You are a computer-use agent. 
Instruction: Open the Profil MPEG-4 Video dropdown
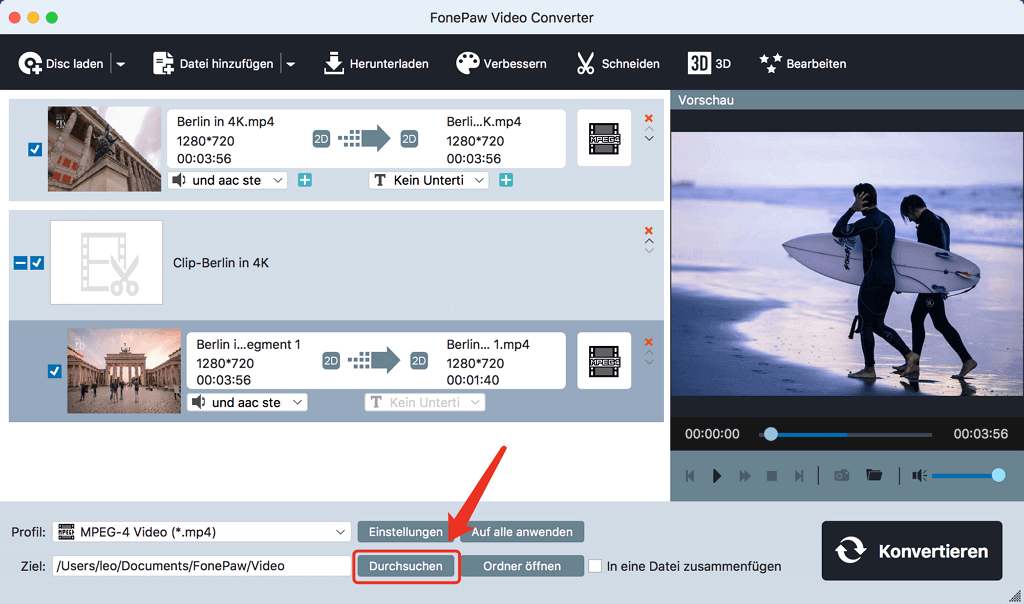(202, 532)
